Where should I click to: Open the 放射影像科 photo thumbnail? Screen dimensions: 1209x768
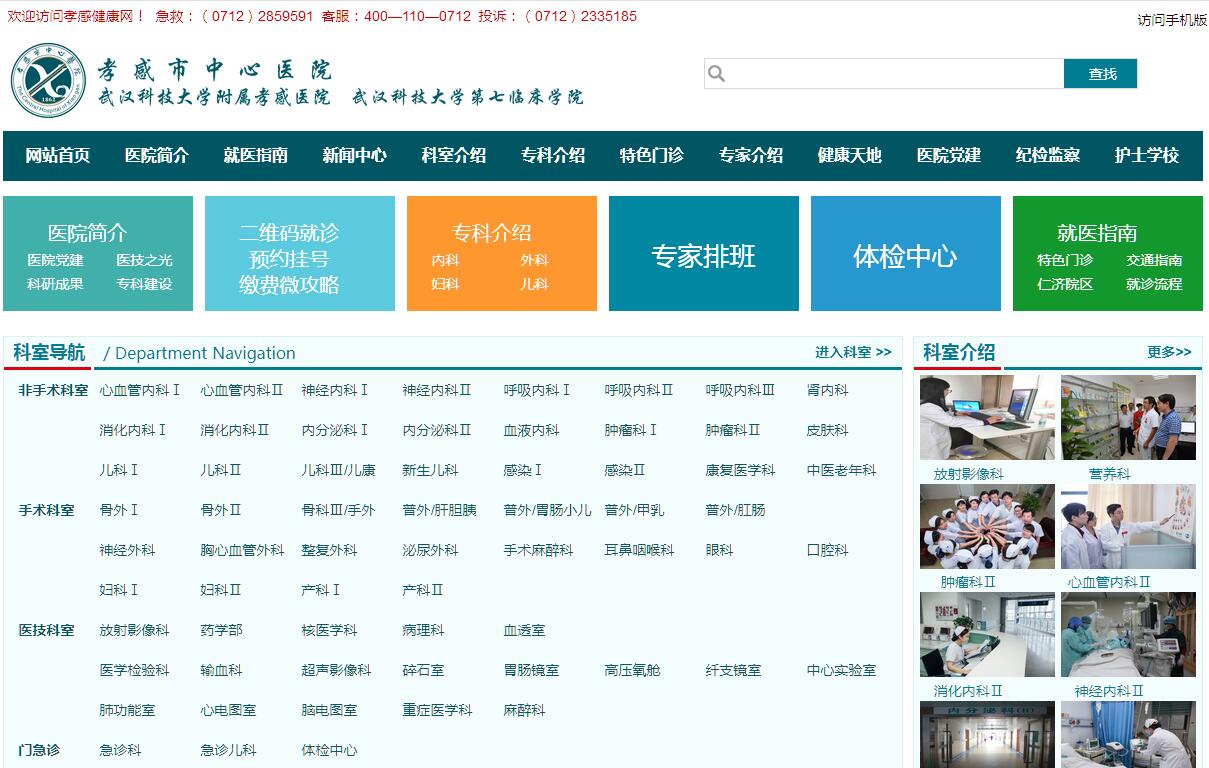[987, 418]
